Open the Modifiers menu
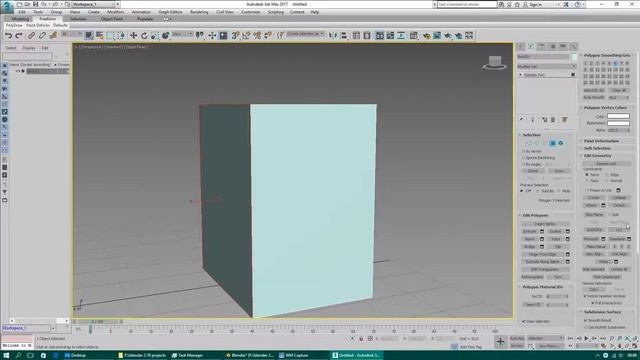Viewport: 640px width, 360px height. [116, 12]
